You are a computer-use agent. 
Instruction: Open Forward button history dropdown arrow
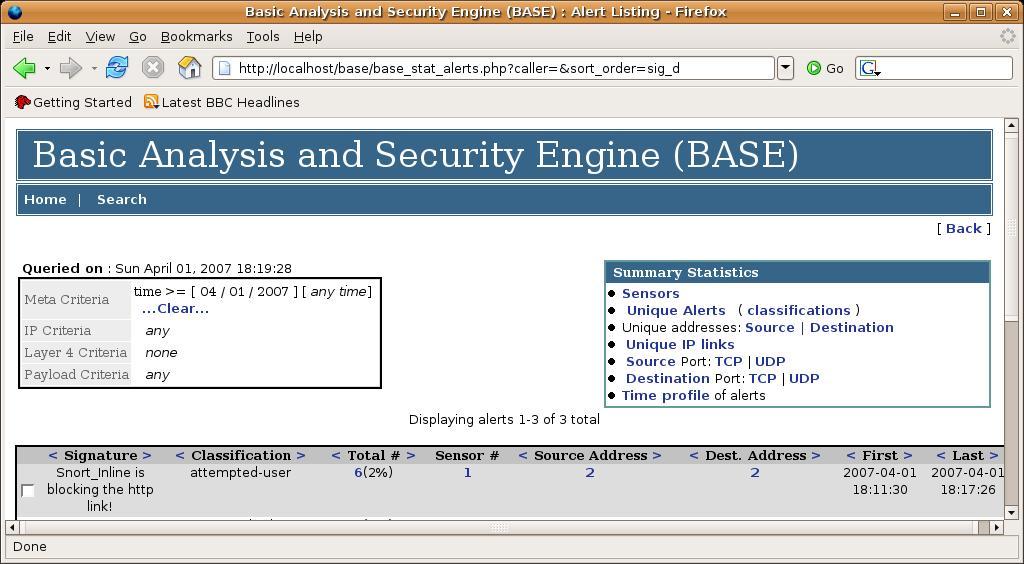pyautogui.click(x=94, y=68)
